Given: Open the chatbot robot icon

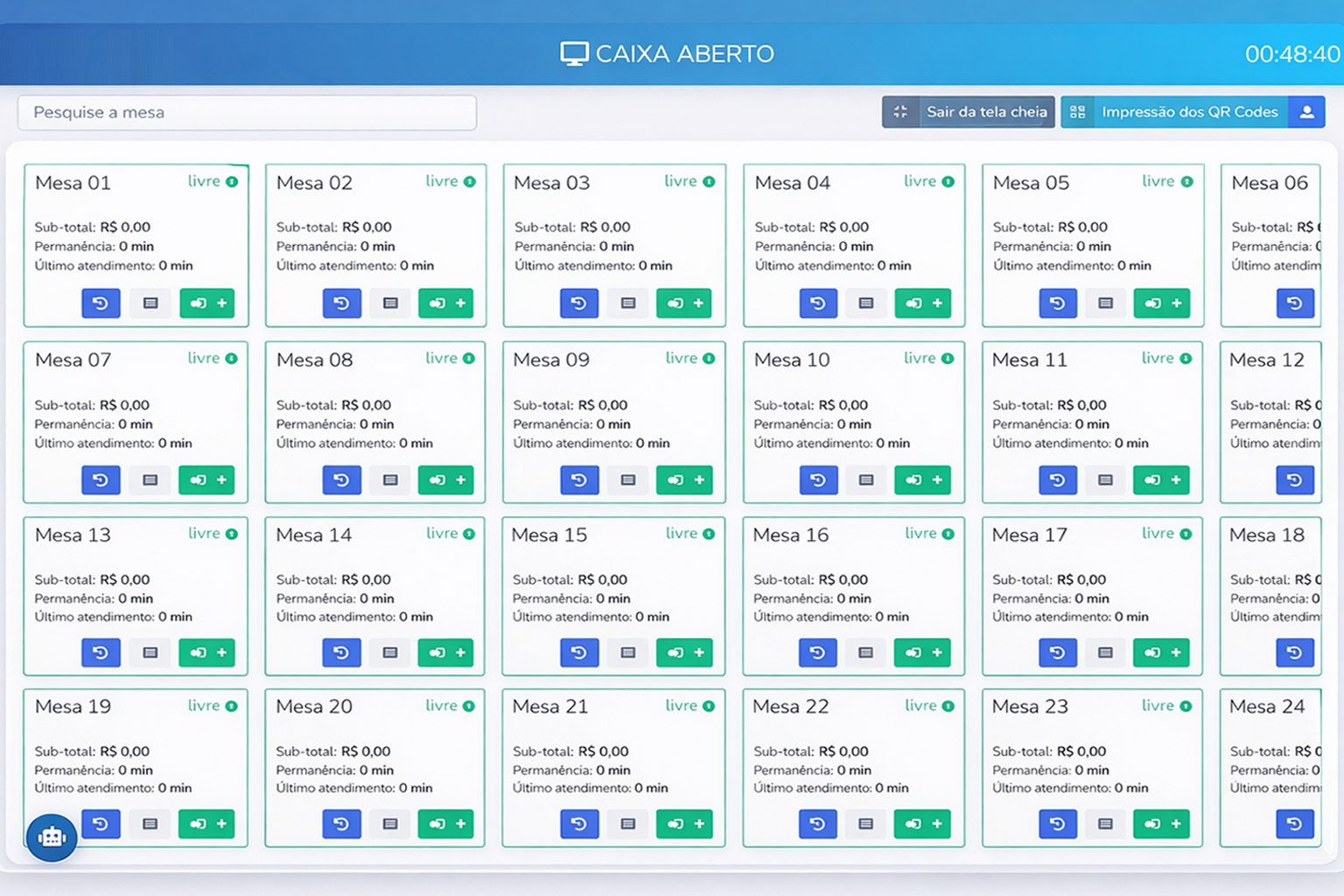Looking at the screenshot, I should [52, 837].
